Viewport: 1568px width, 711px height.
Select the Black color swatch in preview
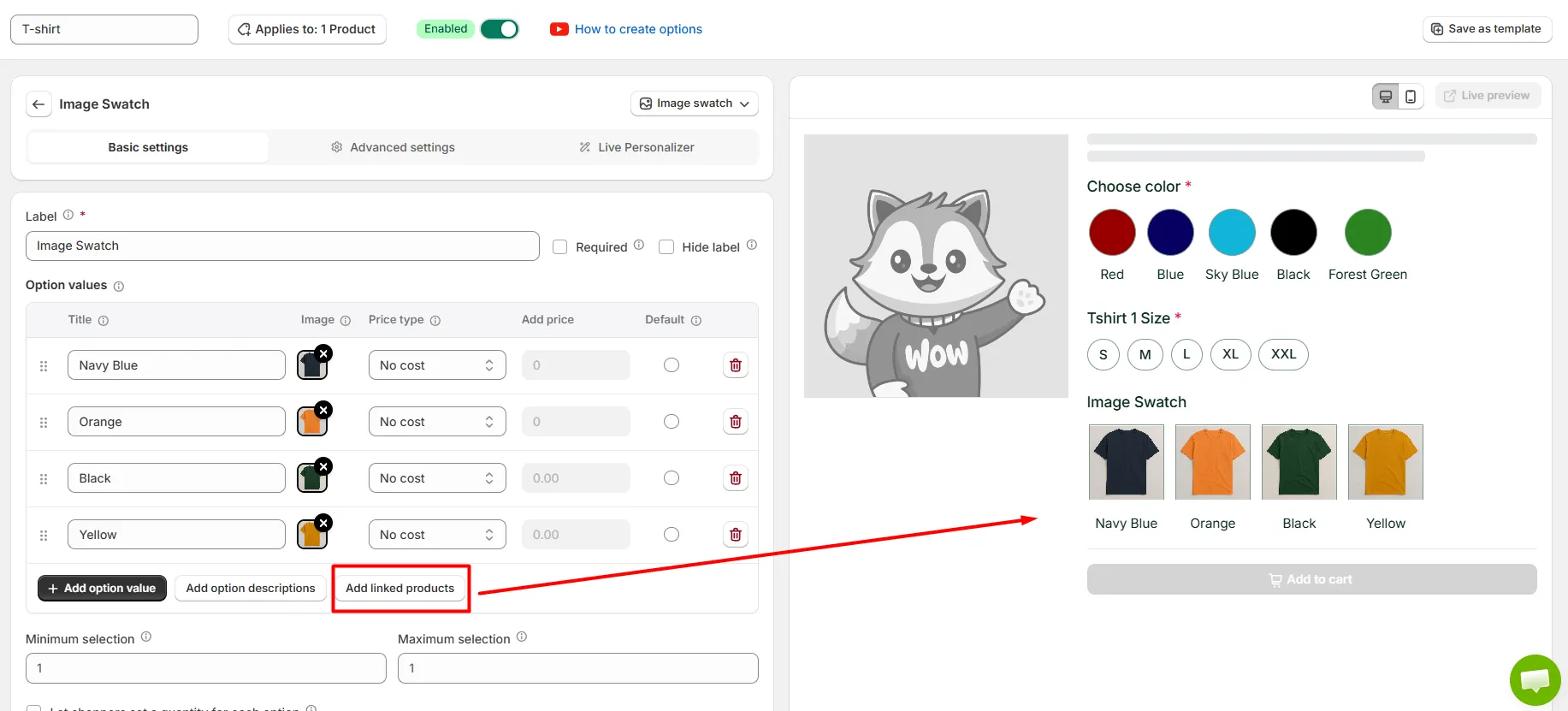(1293, 232)
